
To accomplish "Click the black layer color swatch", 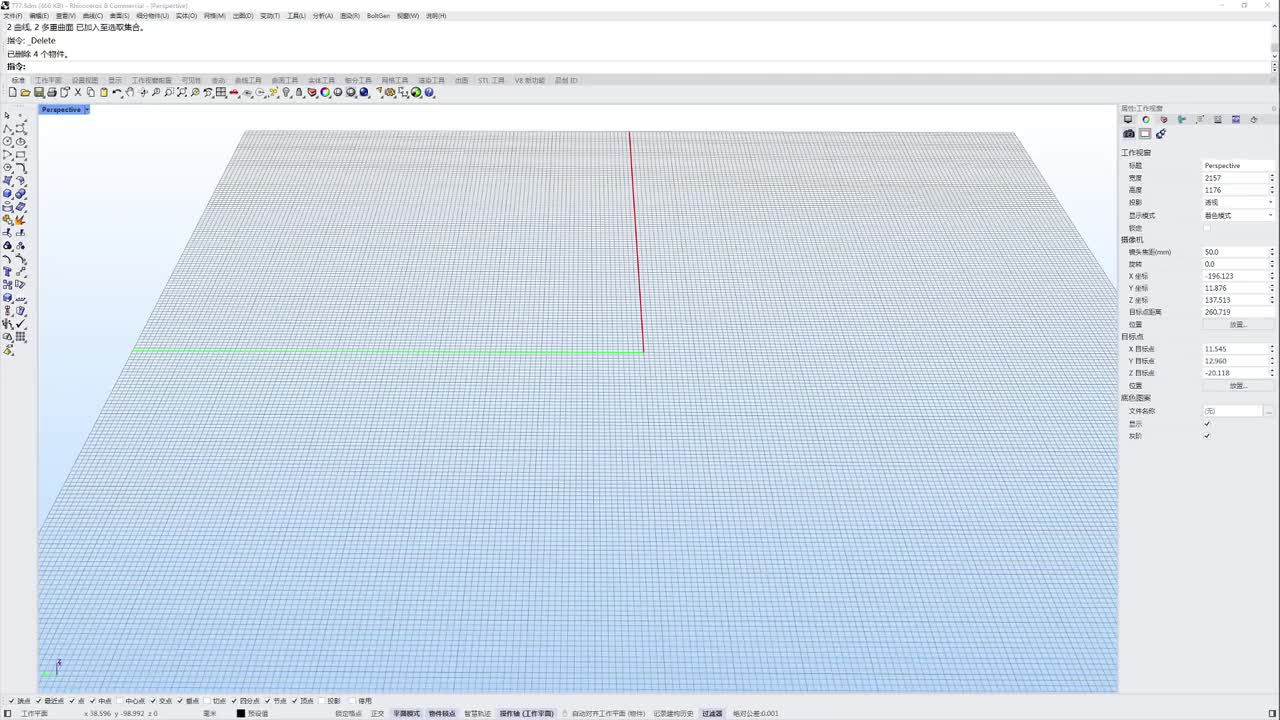I will [x=241, y=714].
